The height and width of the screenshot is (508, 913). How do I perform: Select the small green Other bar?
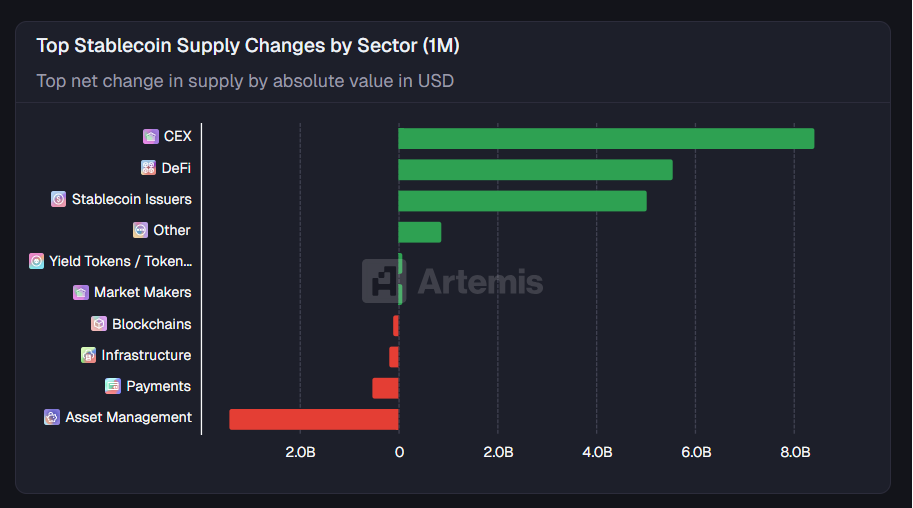coord(420,232)
